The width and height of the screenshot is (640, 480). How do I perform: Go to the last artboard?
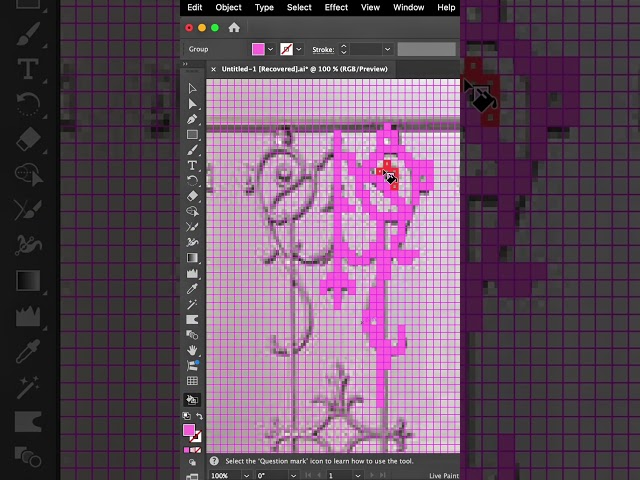pos(382,476)
